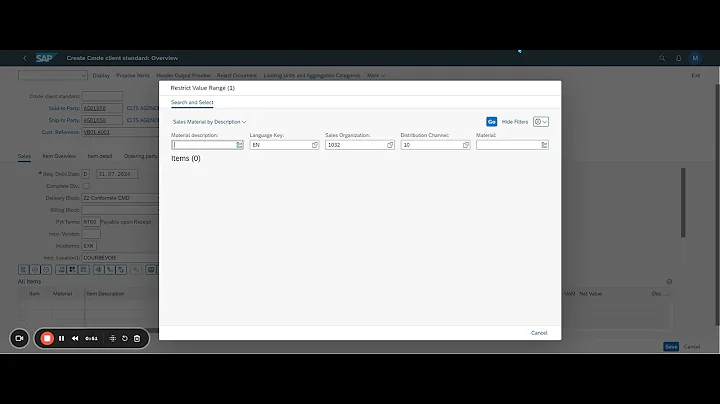Click Propose Items in background toolbar
This screenshot has width=720, height=404.
pos(133,75)
